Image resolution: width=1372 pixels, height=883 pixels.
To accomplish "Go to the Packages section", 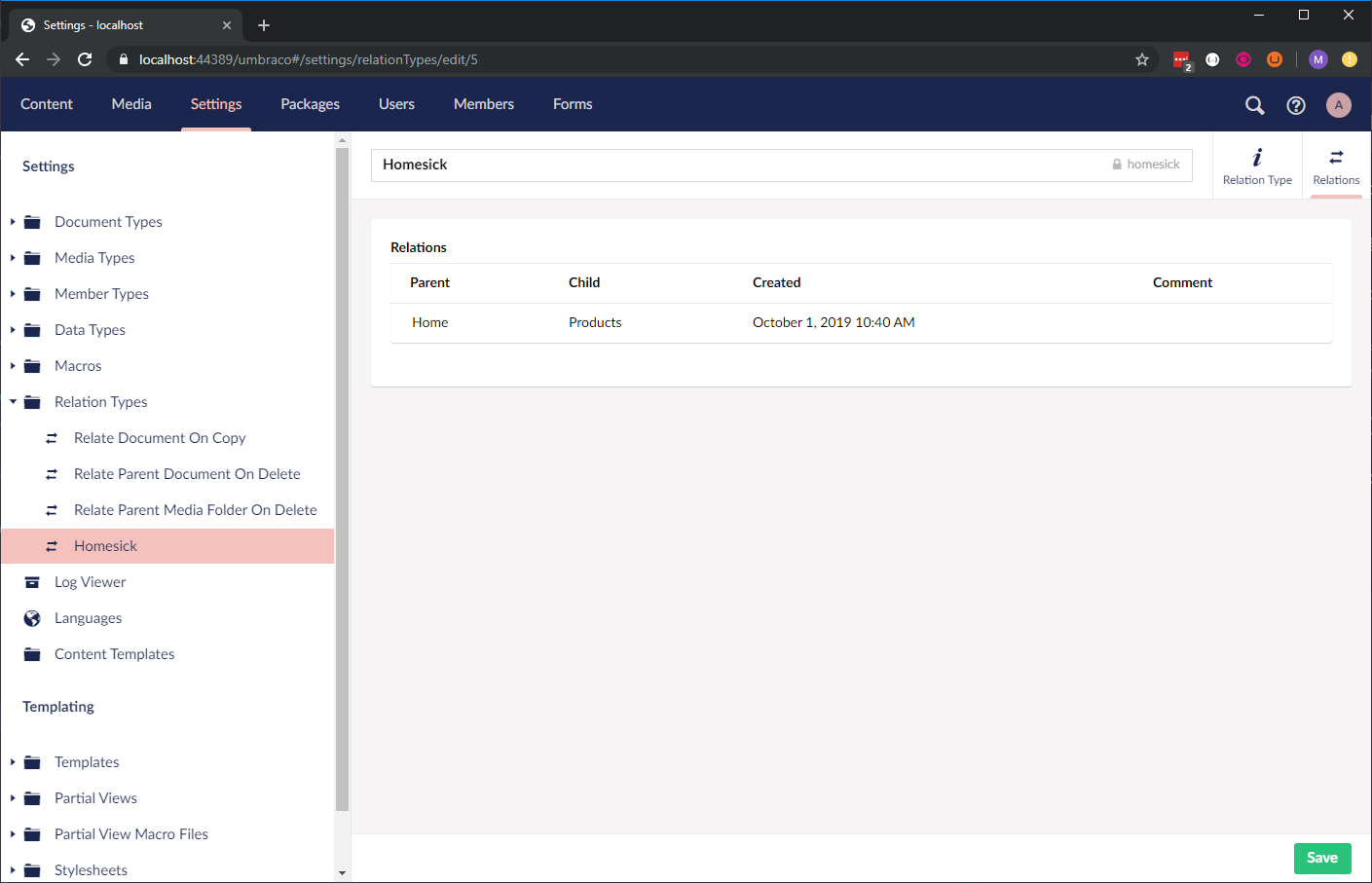I will click(310, 104).
